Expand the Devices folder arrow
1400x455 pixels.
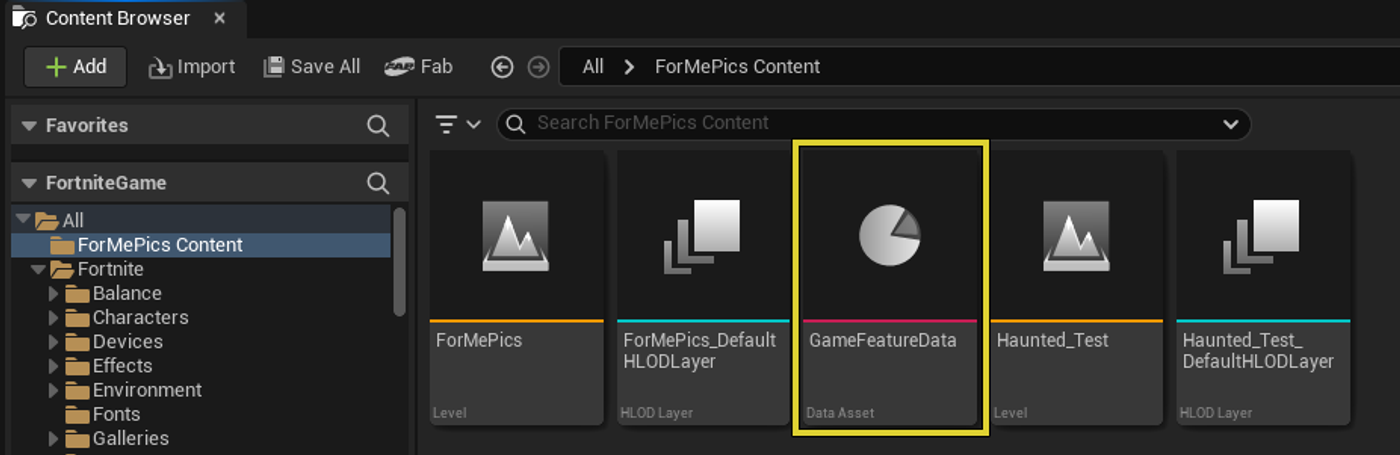point(54,342)
